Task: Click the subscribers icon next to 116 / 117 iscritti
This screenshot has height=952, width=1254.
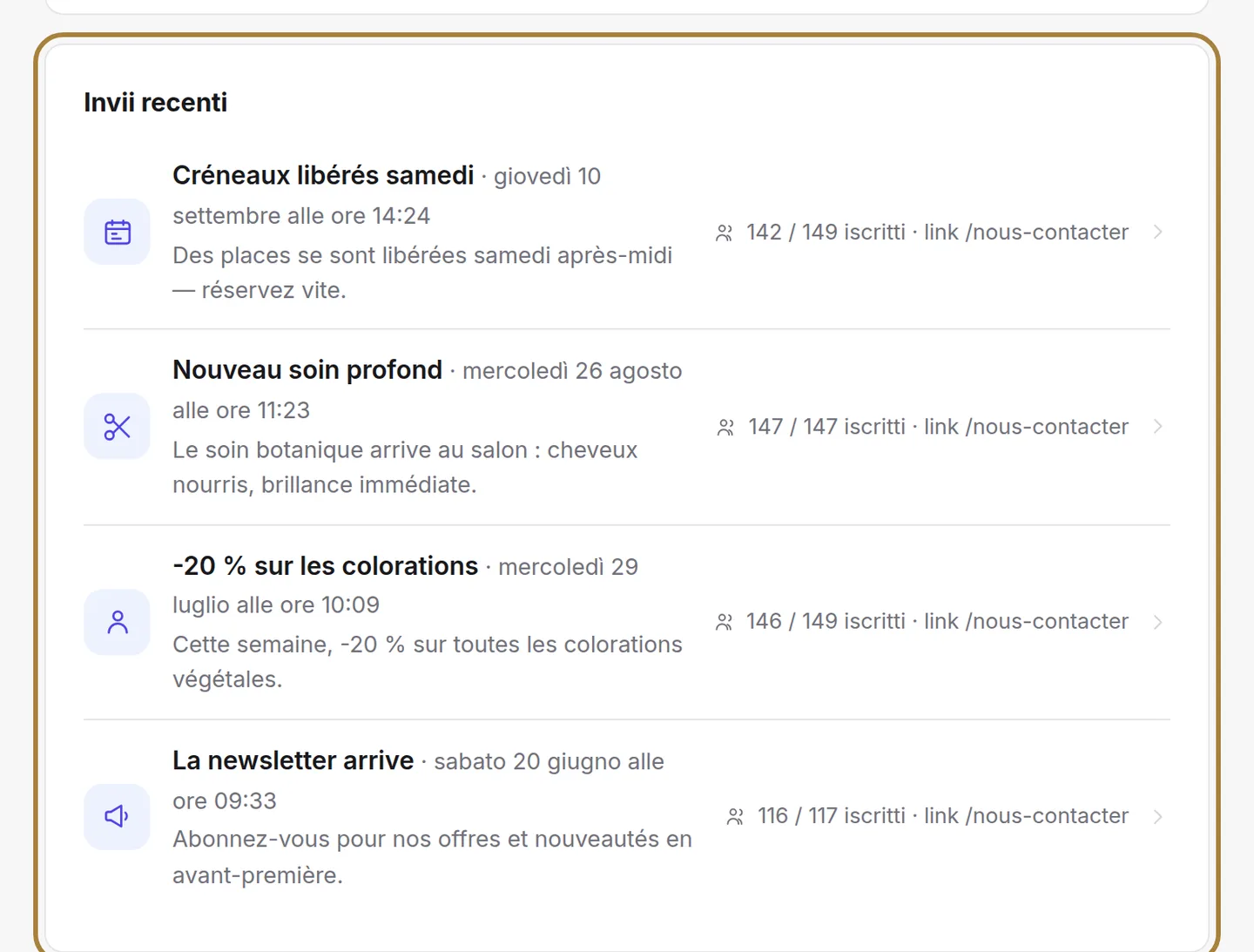Action: coord(735,817)
